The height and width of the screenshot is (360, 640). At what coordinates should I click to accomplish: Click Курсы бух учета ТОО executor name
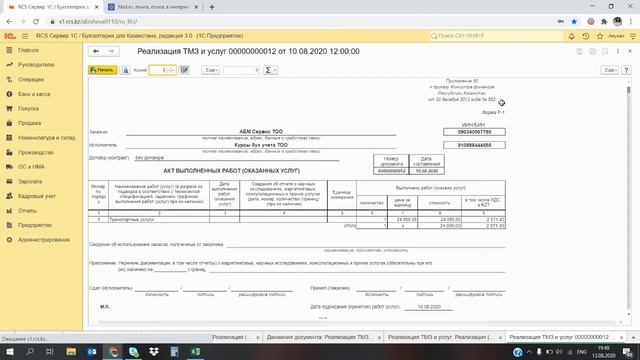click(x=261, y=145)
